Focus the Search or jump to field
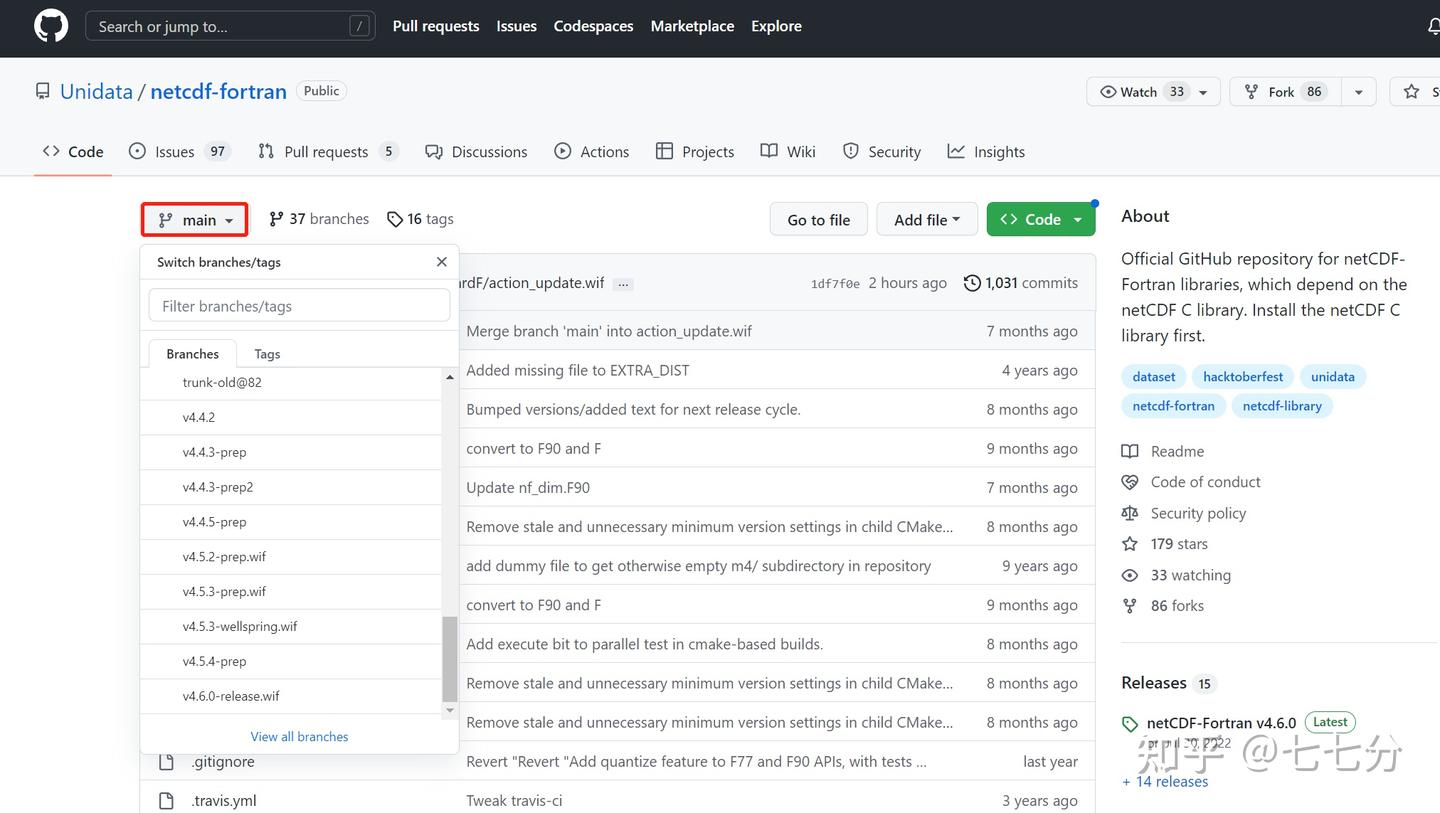The image size is (1440, 813). [230, 27]
